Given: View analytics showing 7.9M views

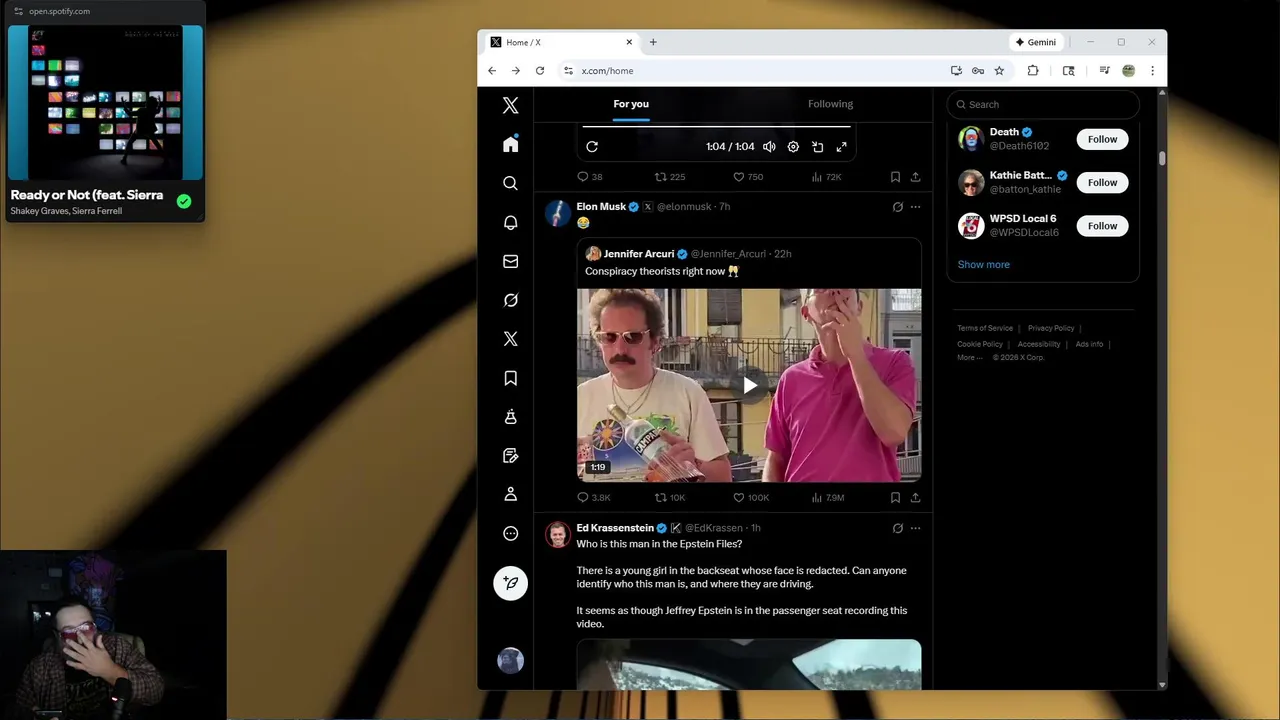Looking at the screenshot, I should point(828,497).
